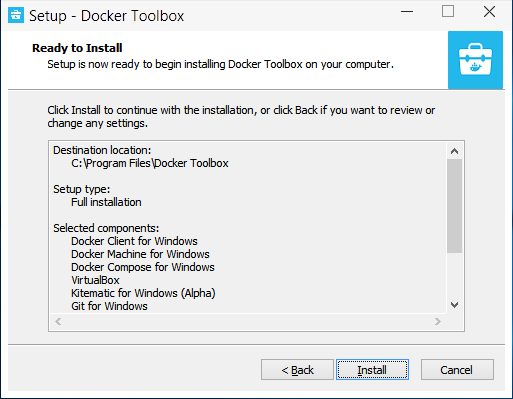This screenshot has height=399, width=513.
Task: Click the 'Setup - Docker Toolbox' window title
Action: [106, 16]
